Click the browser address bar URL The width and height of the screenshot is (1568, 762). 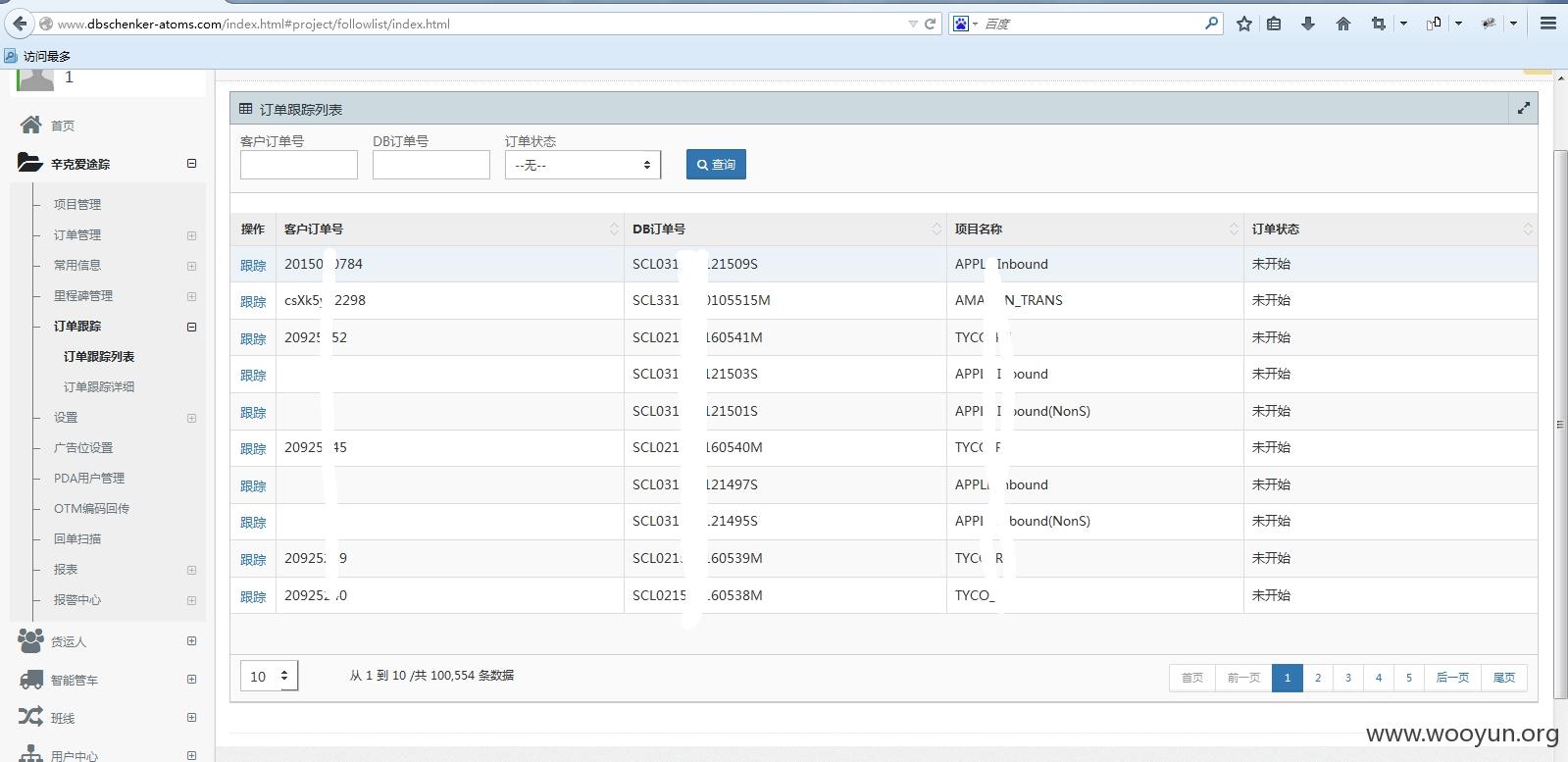(254, 24)
